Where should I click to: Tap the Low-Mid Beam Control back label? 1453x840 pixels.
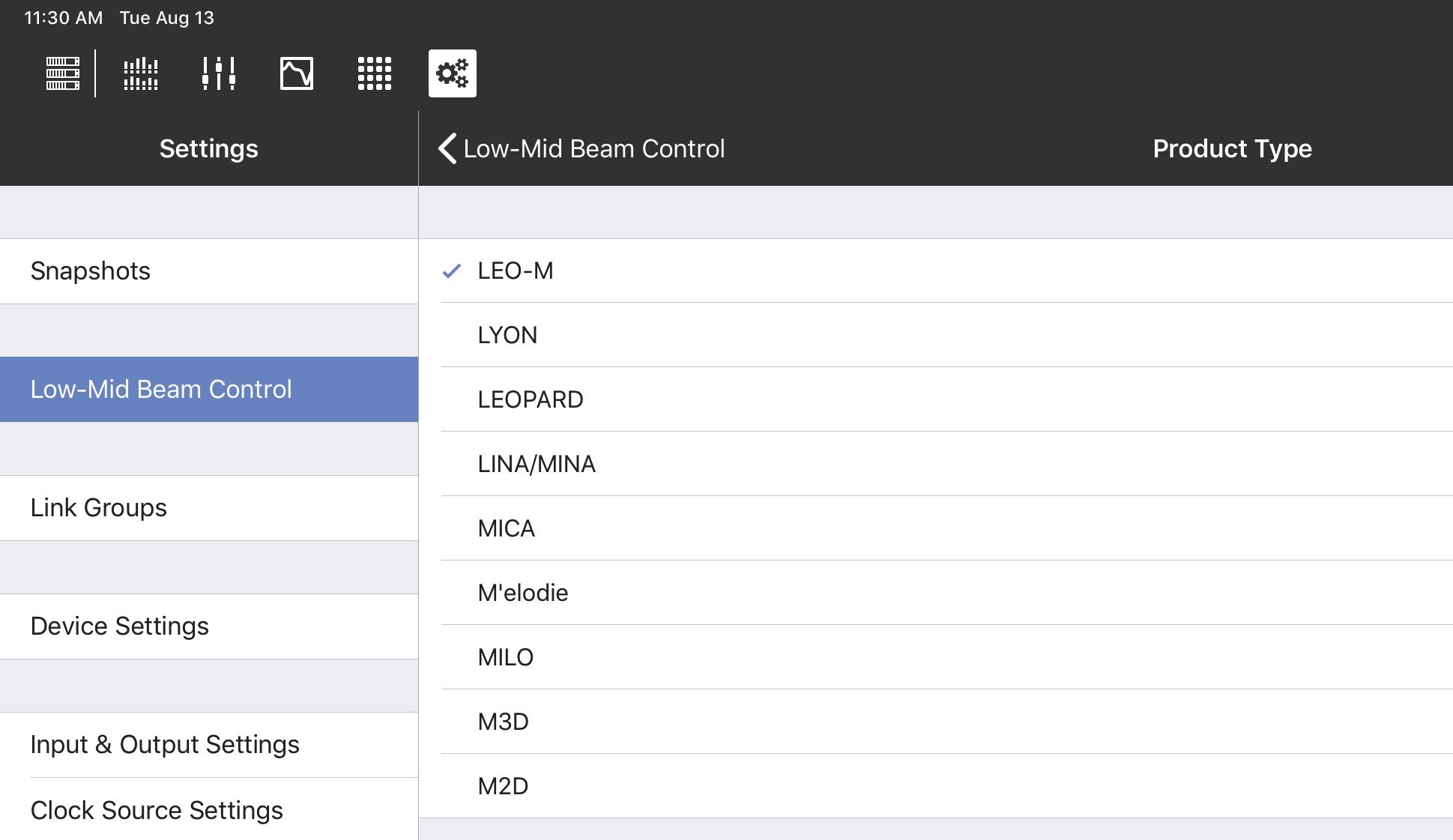point(594,148)
